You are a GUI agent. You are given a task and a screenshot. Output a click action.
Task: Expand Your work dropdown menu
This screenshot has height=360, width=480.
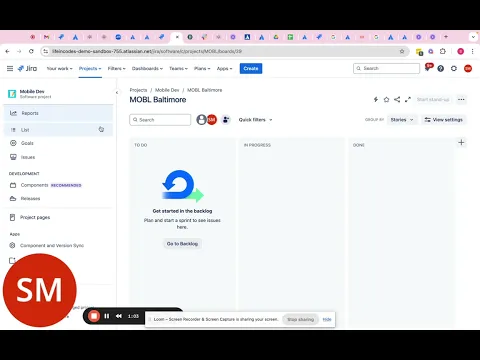[x=59, y=68]
